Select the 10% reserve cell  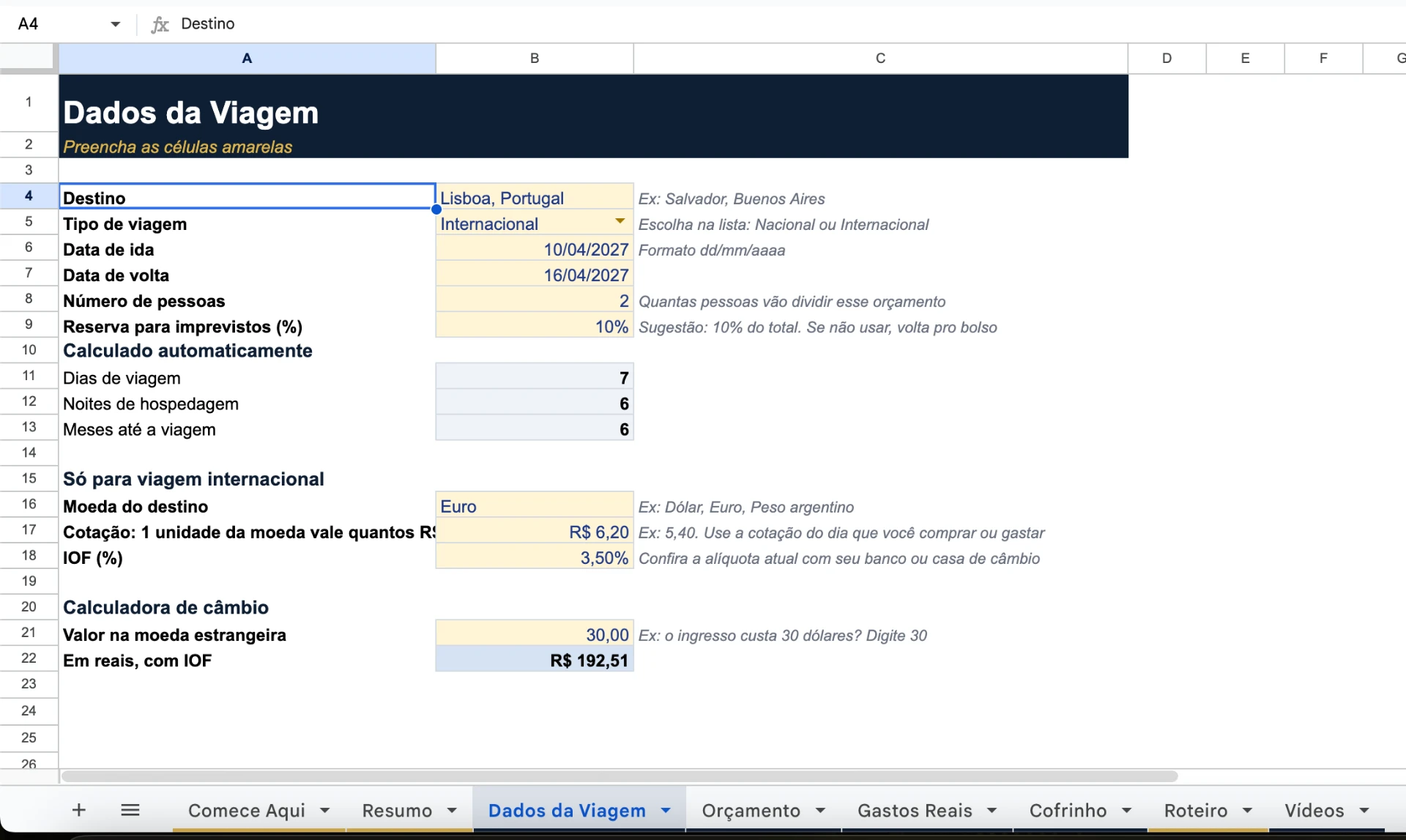[535, 324]
